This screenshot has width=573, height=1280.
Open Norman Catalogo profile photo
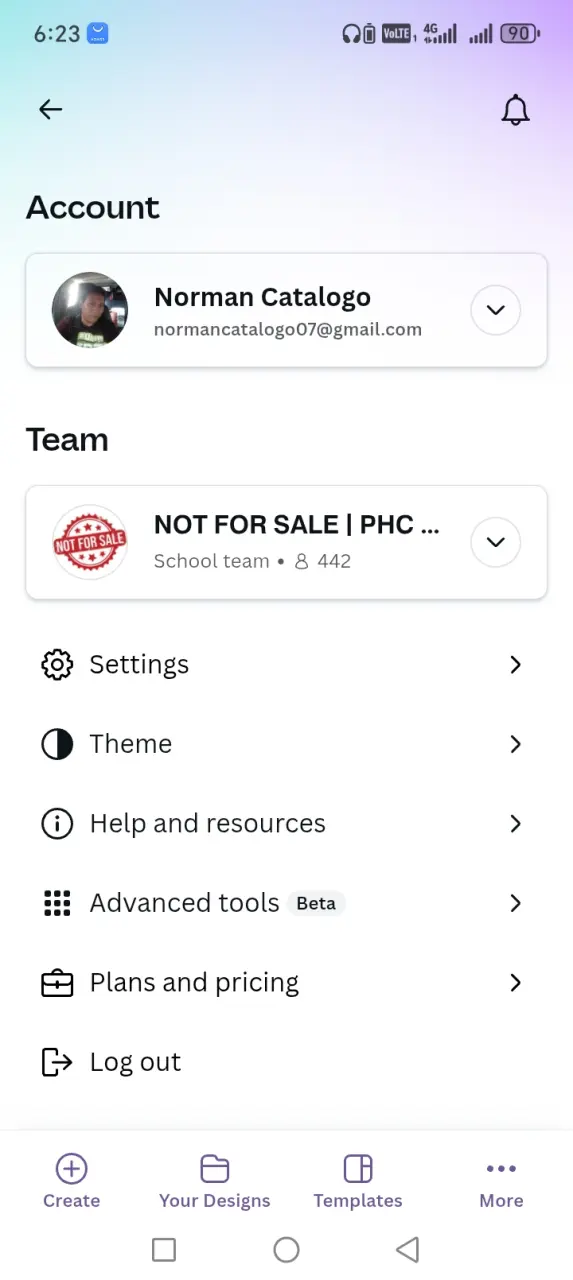[90, 310]
